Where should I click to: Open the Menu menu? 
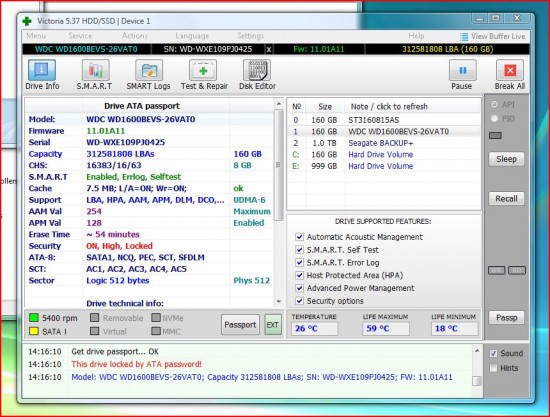[36, 36]
